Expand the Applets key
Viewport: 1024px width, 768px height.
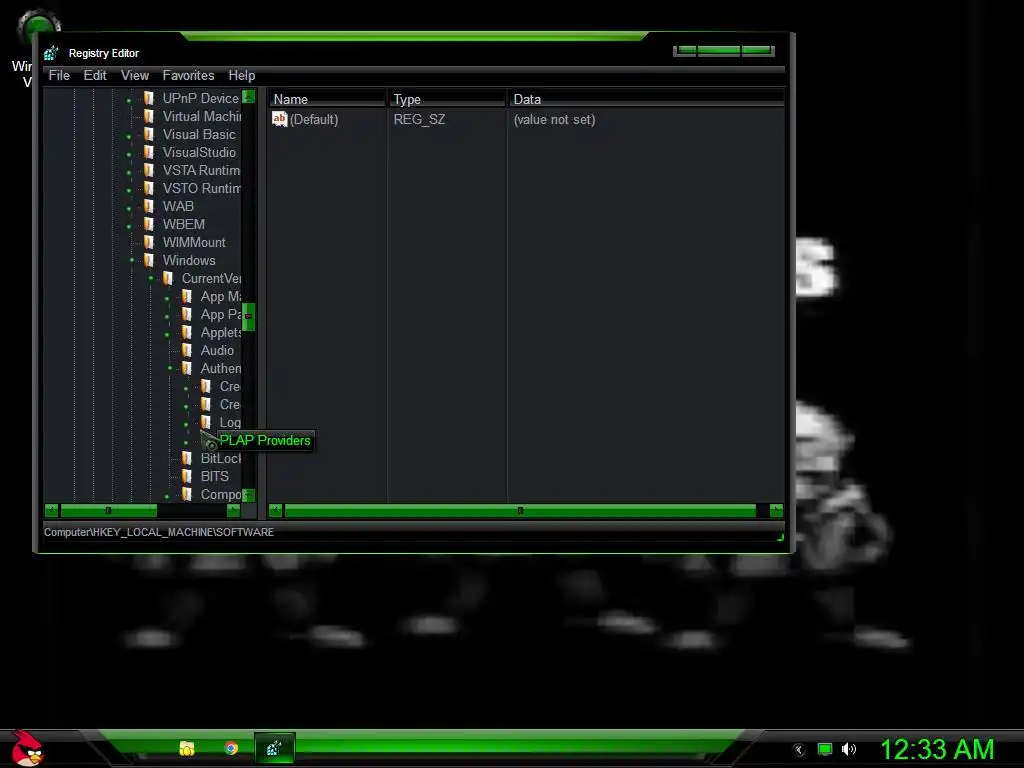point(167,335)
